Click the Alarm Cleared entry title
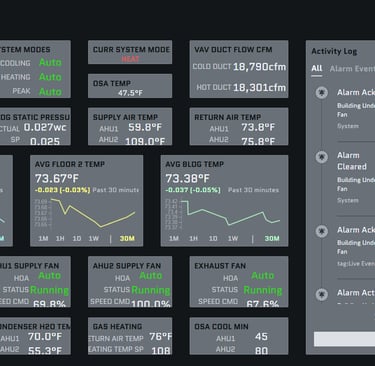The width and height of the screenshot is (375, 366). (x=352, y=161)
